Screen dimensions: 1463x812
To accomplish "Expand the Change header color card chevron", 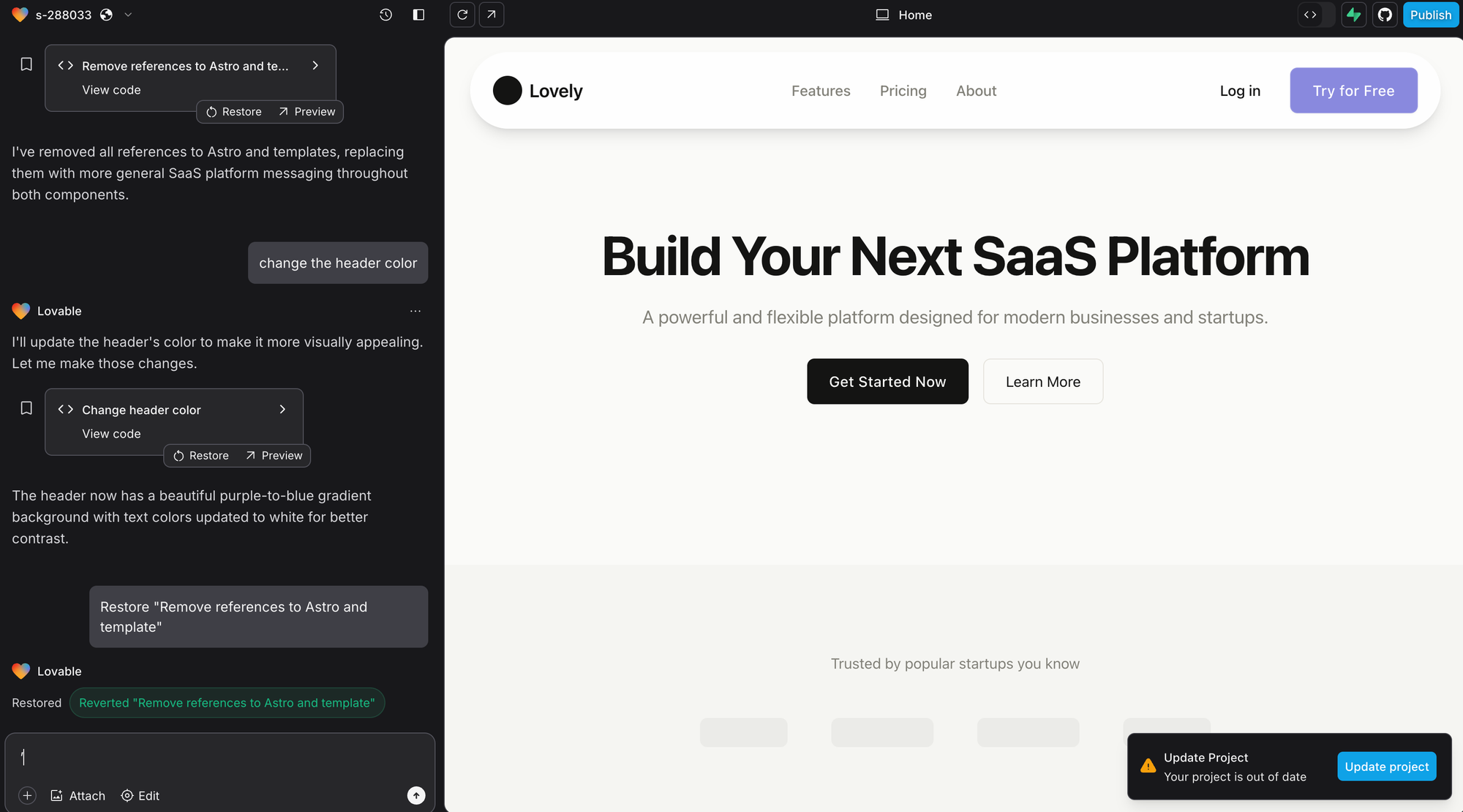I will coord(282,410).
